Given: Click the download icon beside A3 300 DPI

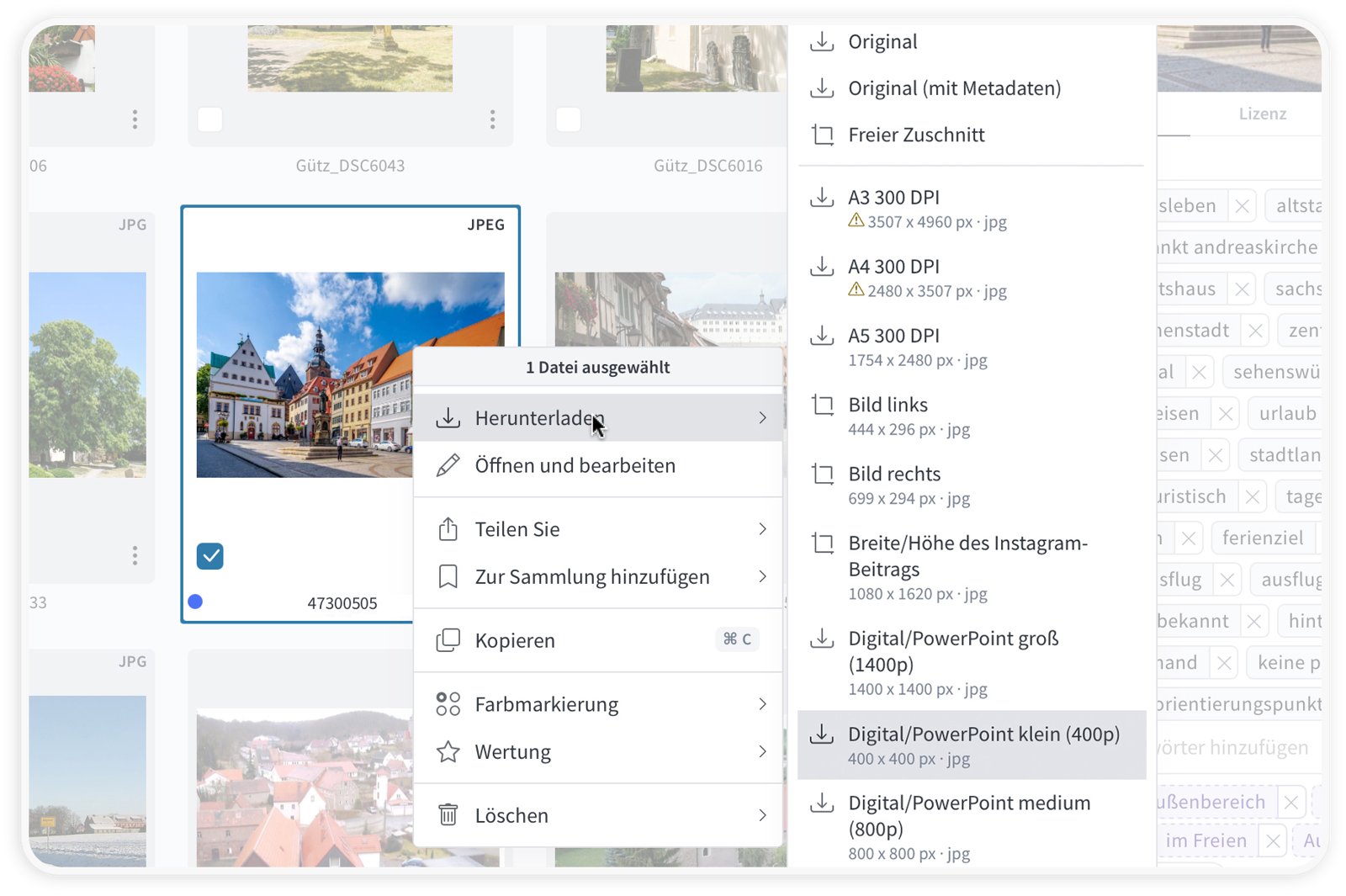Looking at the screenshot, I should (822, 198).
